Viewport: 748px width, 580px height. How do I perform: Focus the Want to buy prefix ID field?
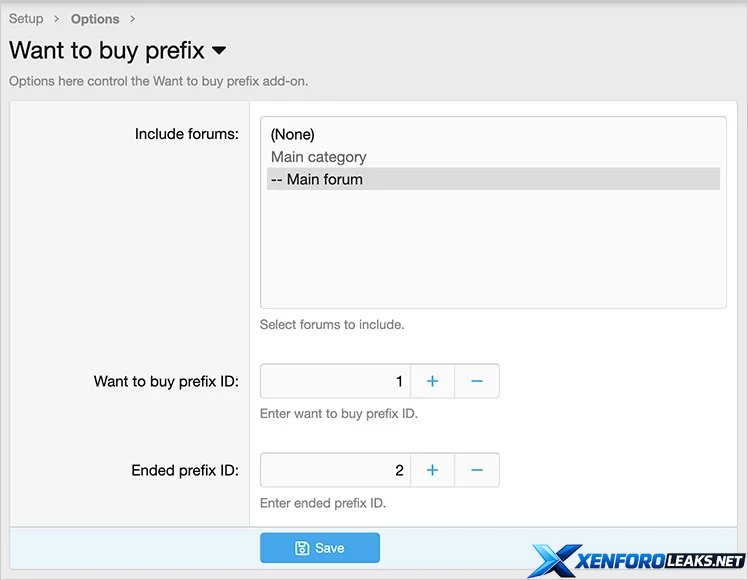pos(335,381)
